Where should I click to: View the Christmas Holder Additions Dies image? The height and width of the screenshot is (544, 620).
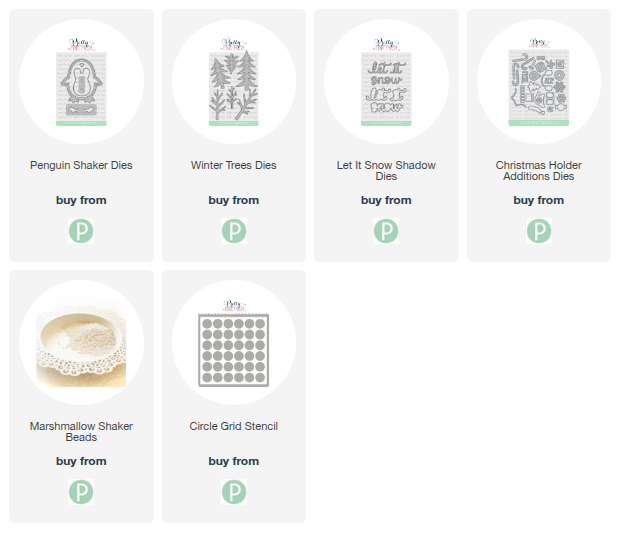(x=539, y=82)
